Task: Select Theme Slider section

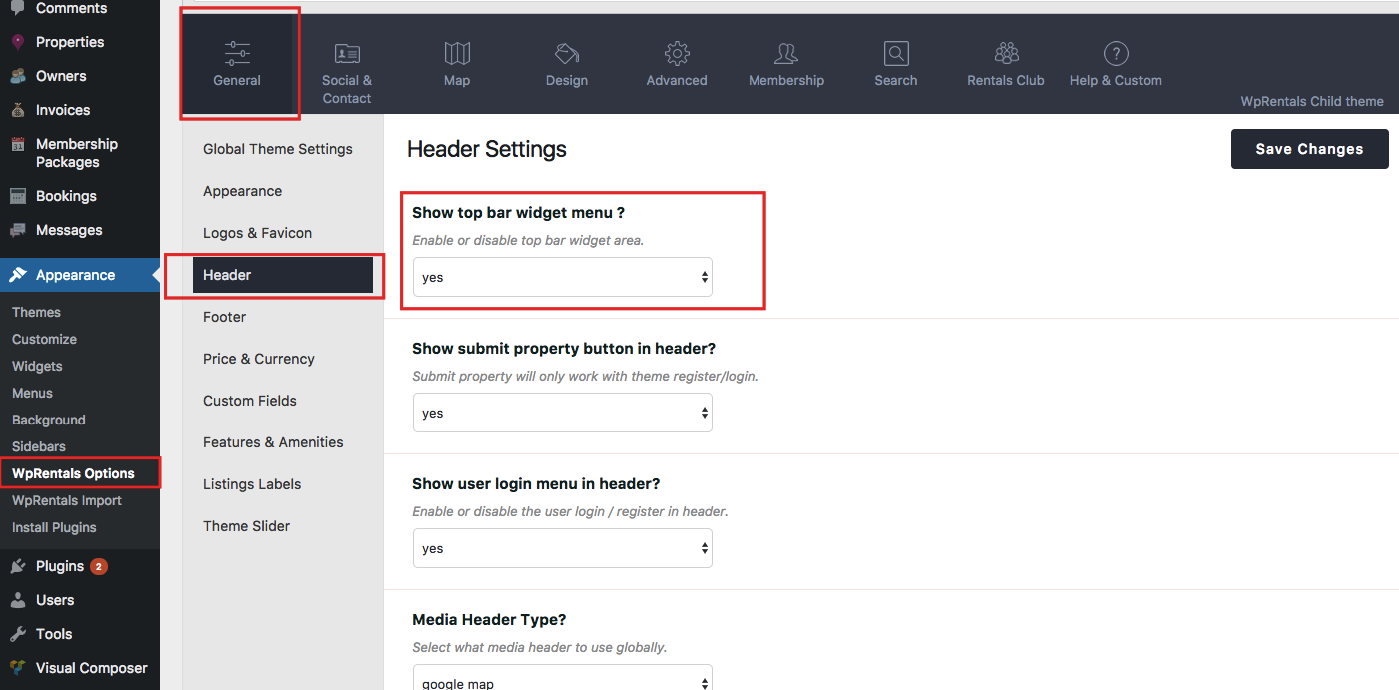Action: pyautogui.click(x=247, y=526)
